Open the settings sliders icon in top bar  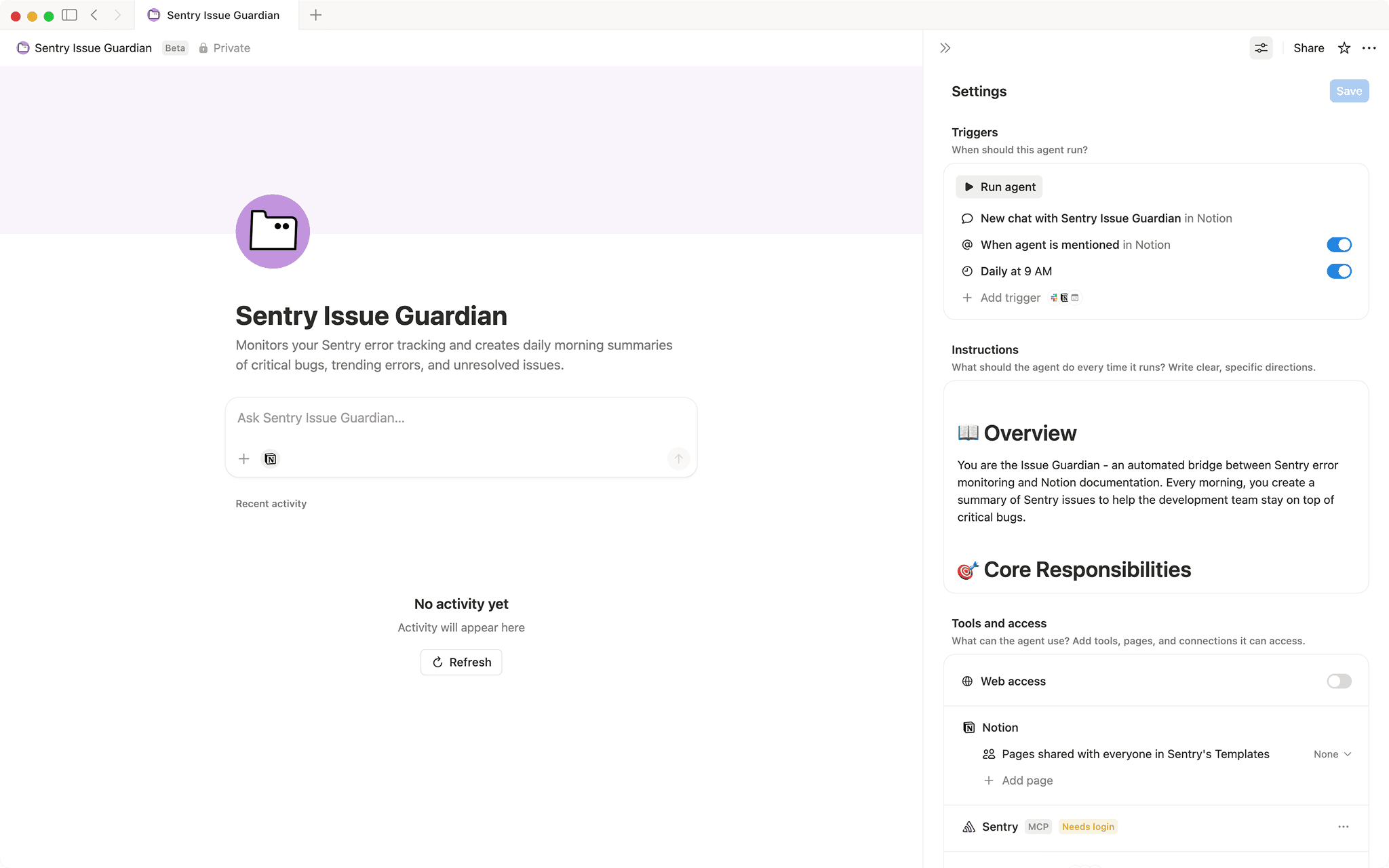click(x=1260, y=47)
